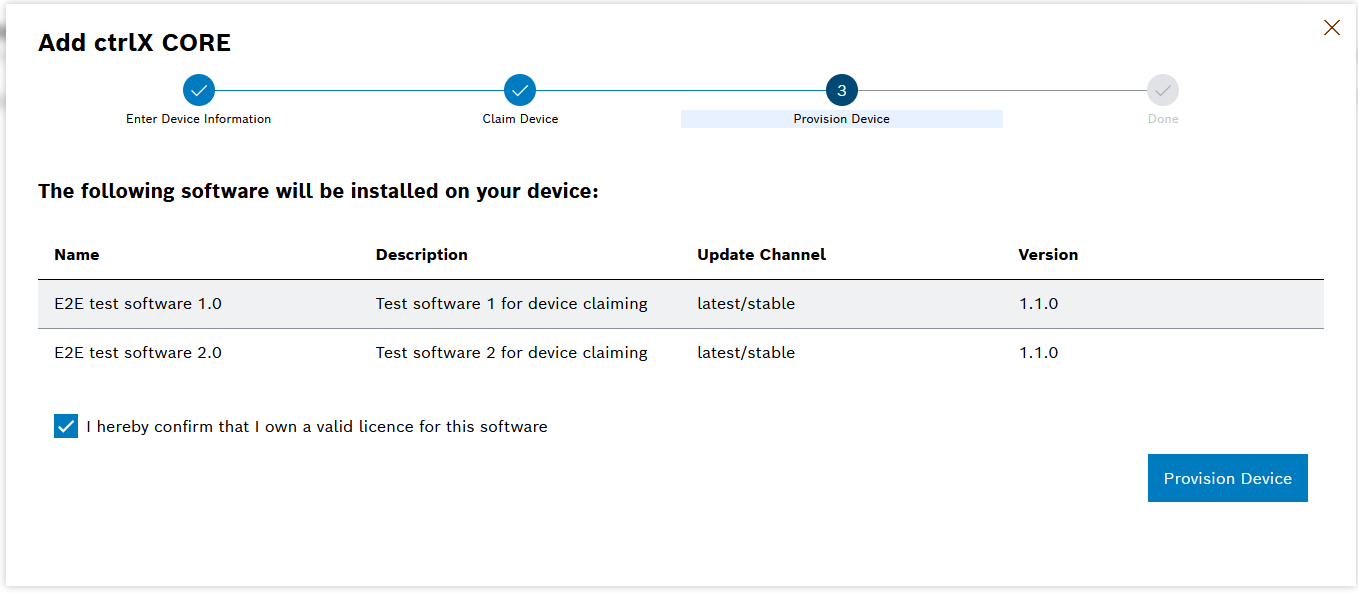Screen dimensions: 1358x594
Task: Click the Enter Device Information label
Action: click(x=198, y=118)
